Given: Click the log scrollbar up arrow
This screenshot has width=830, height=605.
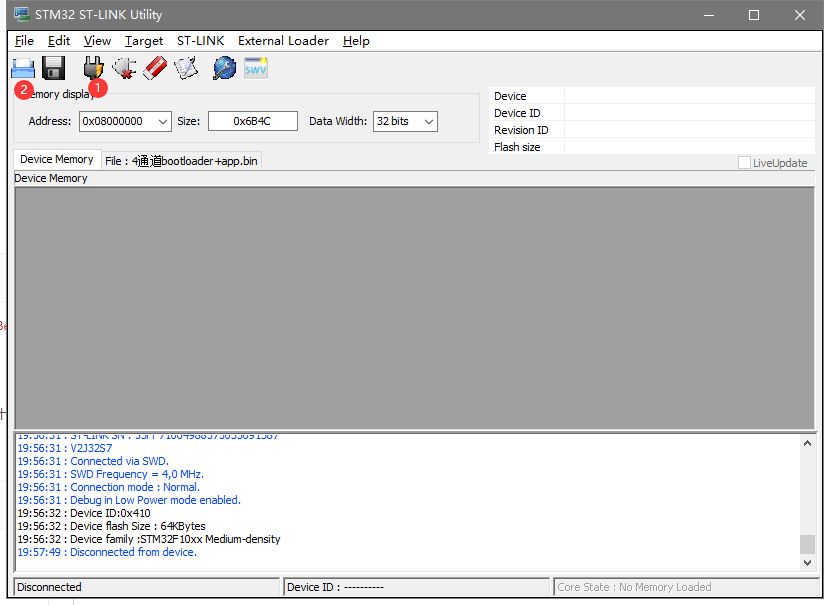Looking at the screenshot, I should [x=807, y=443].
